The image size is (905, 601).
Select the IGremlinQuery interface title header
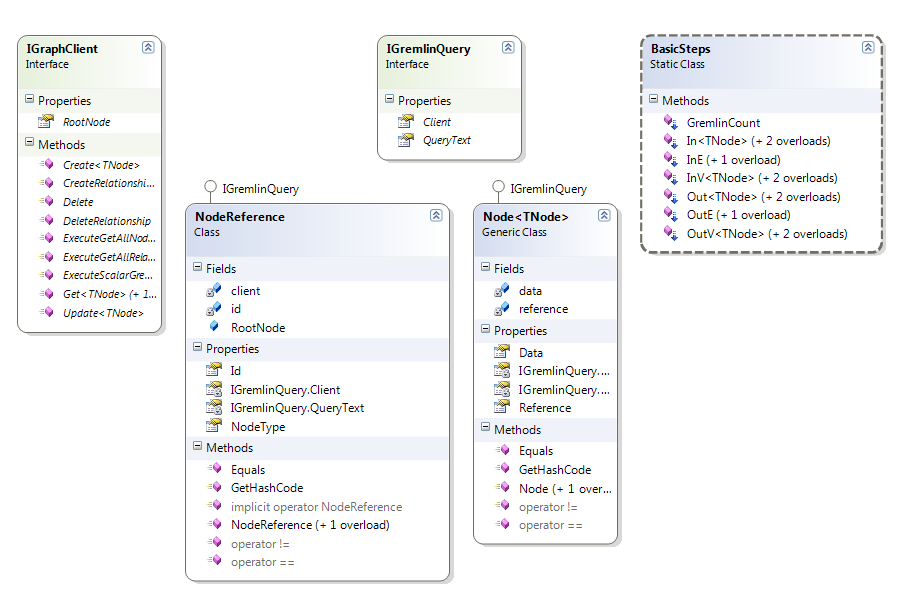(x=428, y=48)
